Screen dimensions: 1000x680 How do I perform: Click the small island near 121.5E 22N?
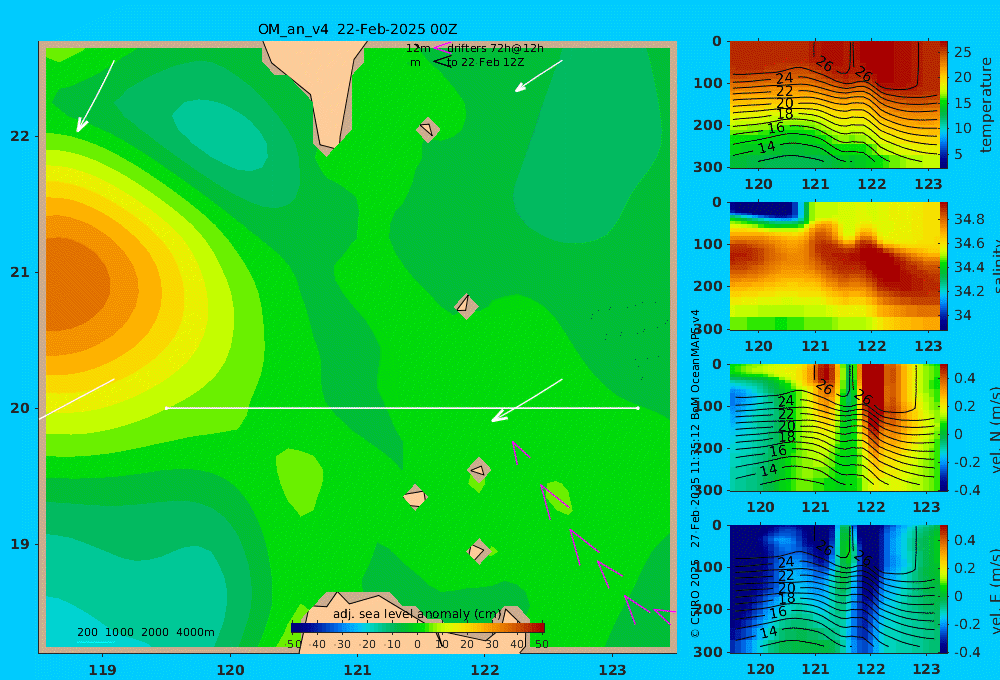[427, 129]
